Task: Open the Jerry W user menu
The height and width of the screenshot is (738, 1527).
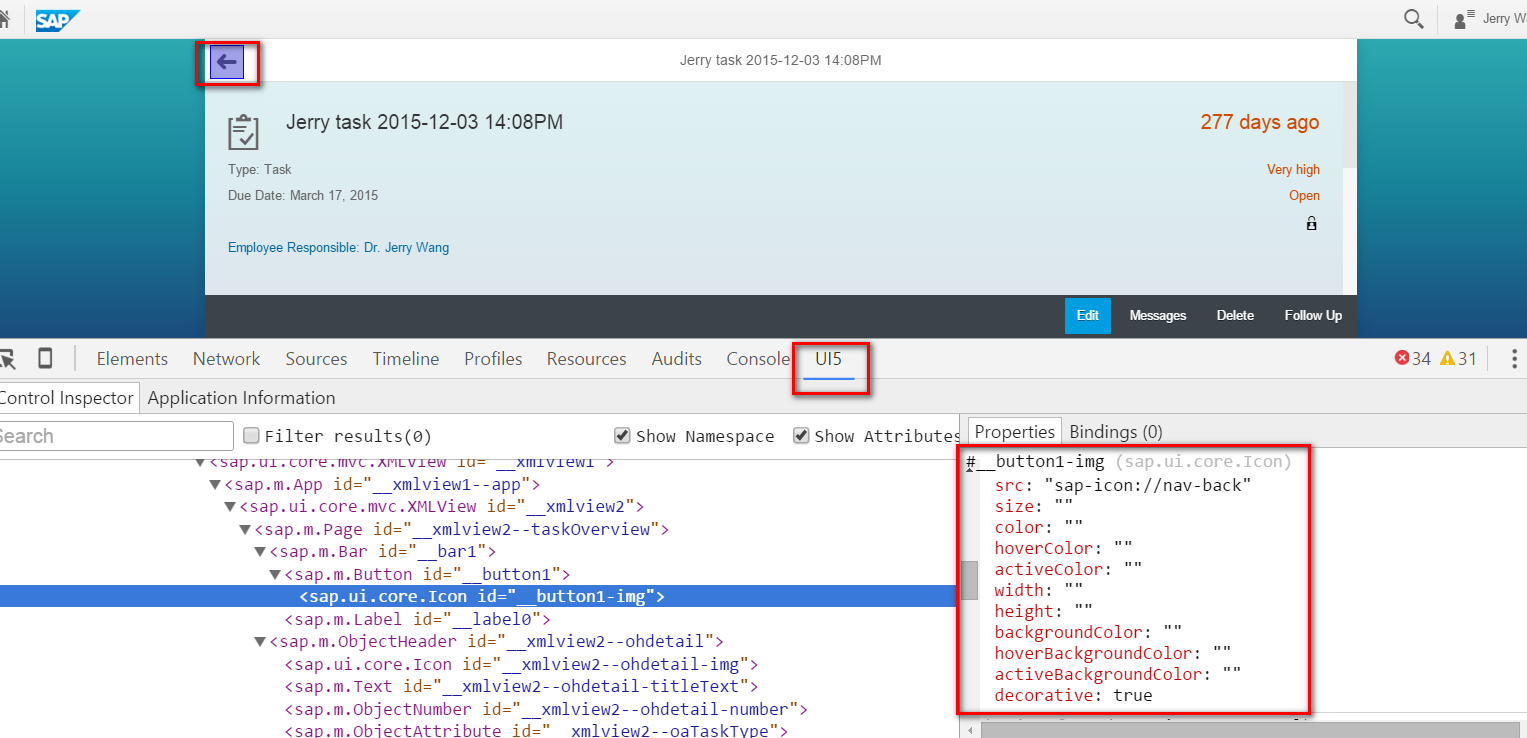Action: [1491, 19]
